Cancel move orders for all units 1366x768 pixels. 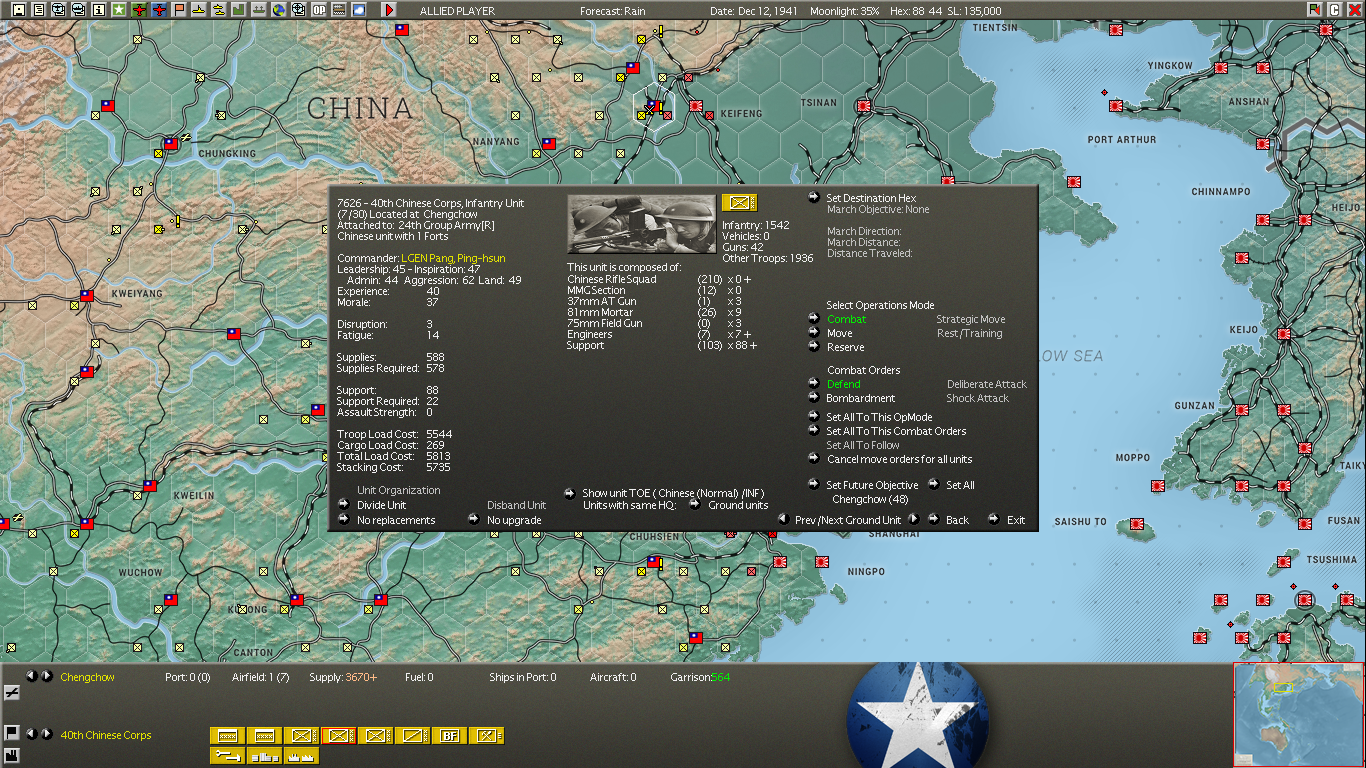pos(899,460)
